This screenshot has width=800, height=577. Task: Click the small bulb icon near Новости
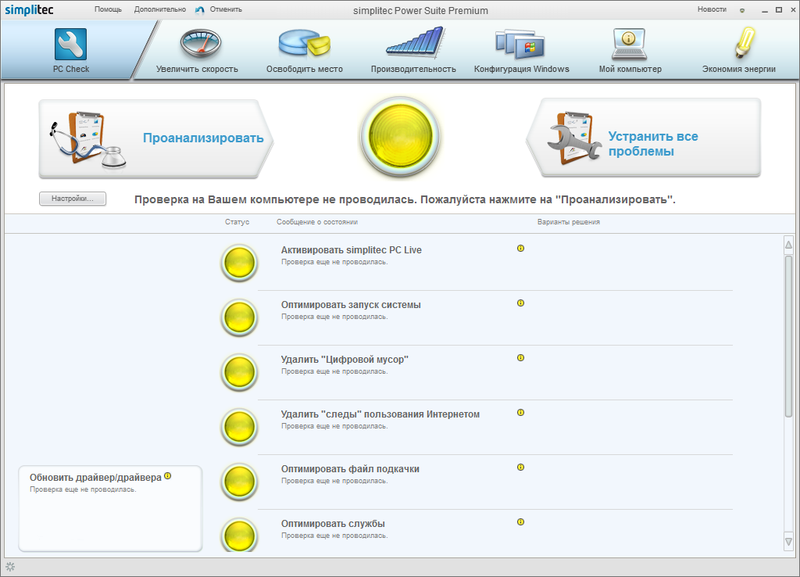click(742, 10)
